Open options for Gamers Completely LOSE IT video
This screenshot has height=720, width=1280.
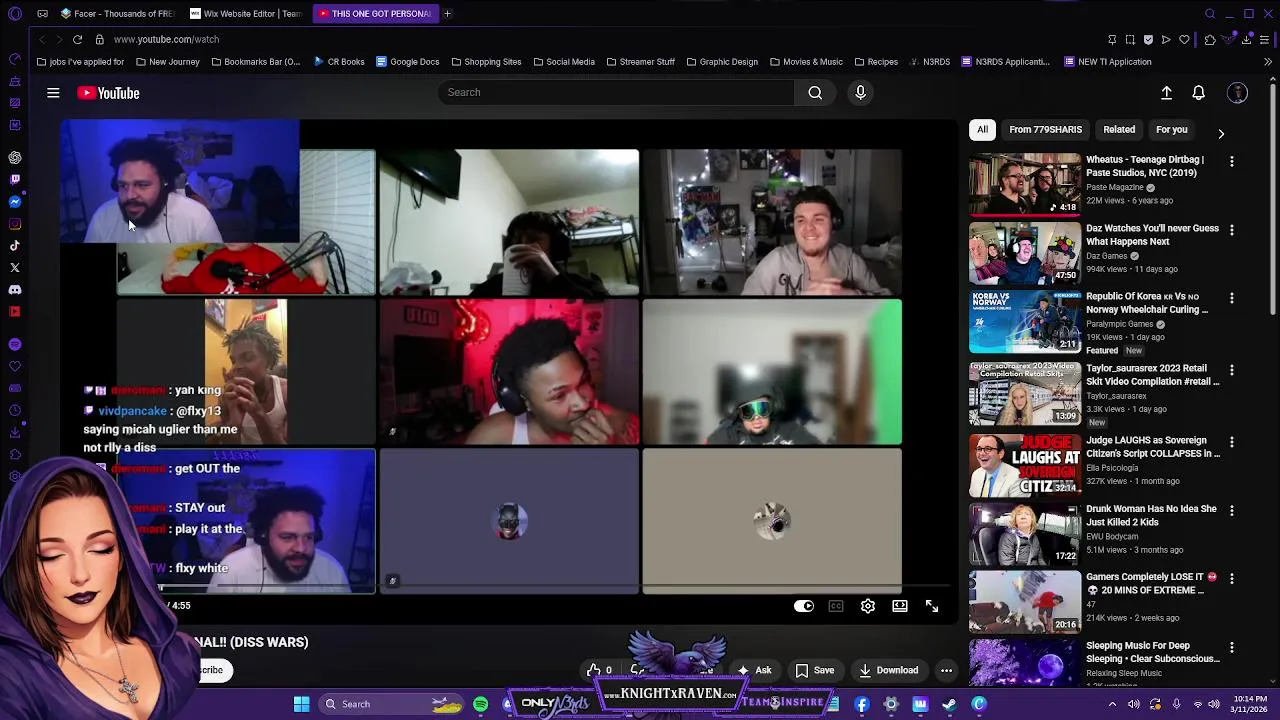(x=1232, y=578)
